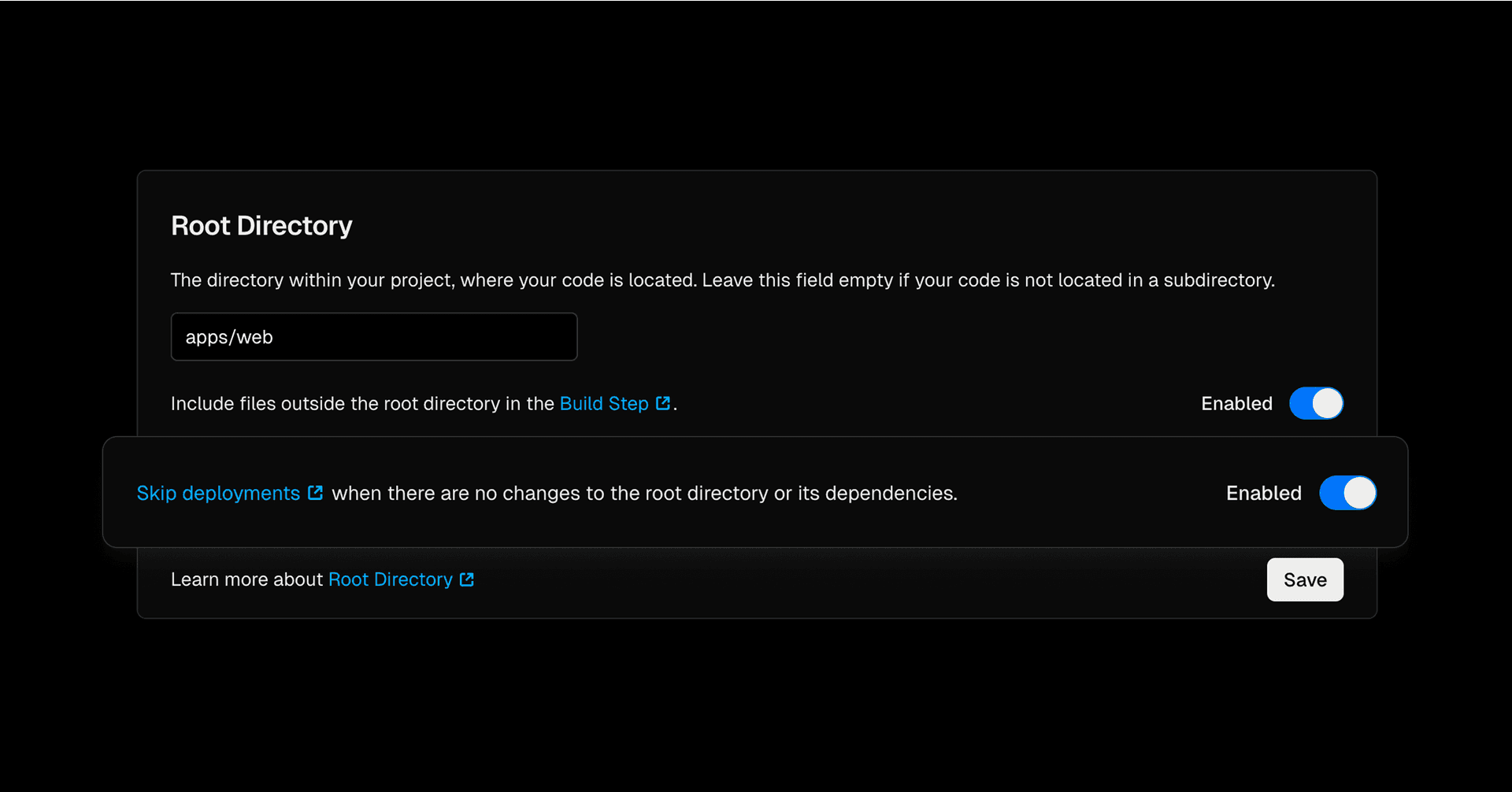
Task: Click the external-link icon beside Build Step
Action: click(x=663, y=403)
